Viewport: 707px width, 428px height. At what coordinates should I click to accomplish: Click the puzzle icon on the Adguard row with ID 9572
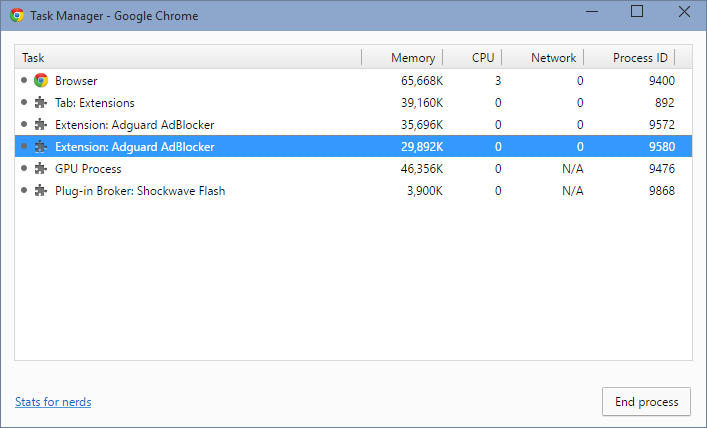click(41, 124)
